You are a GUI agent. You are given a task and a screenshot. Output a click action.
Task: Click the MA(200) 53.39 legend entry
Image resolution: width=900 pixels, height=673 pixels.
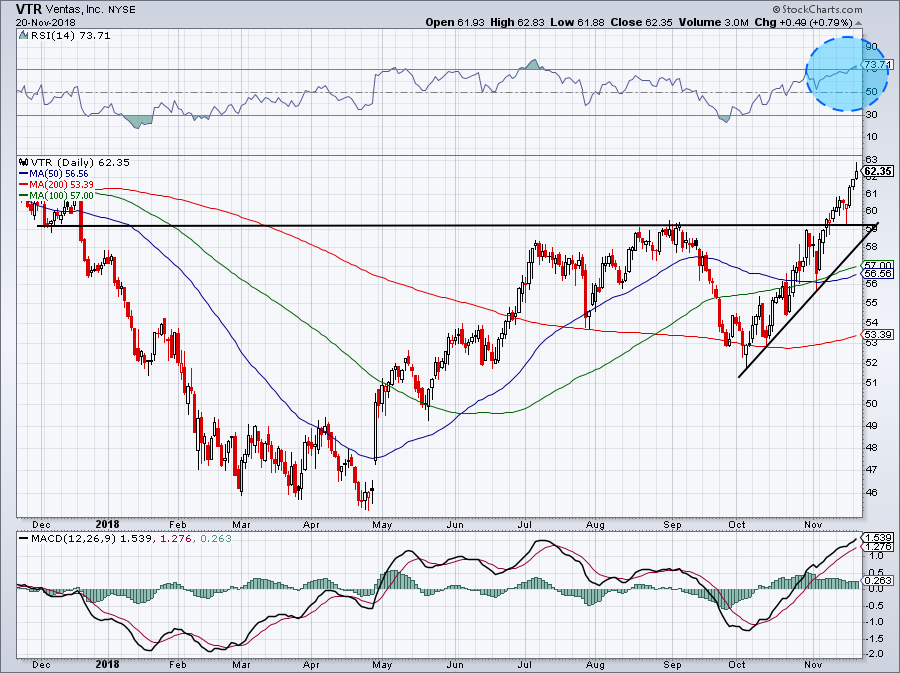click(56, 185)
